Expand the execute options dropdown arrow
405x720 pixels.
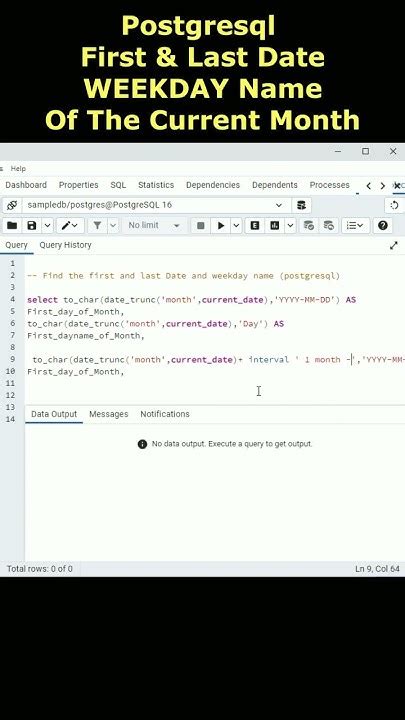point(236,225)
